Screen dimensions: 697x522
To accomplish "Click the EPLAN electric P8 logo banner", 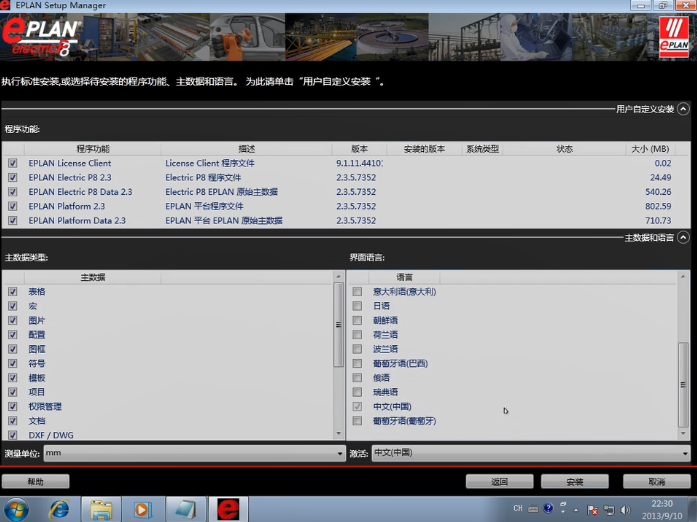I will point(42,37).
